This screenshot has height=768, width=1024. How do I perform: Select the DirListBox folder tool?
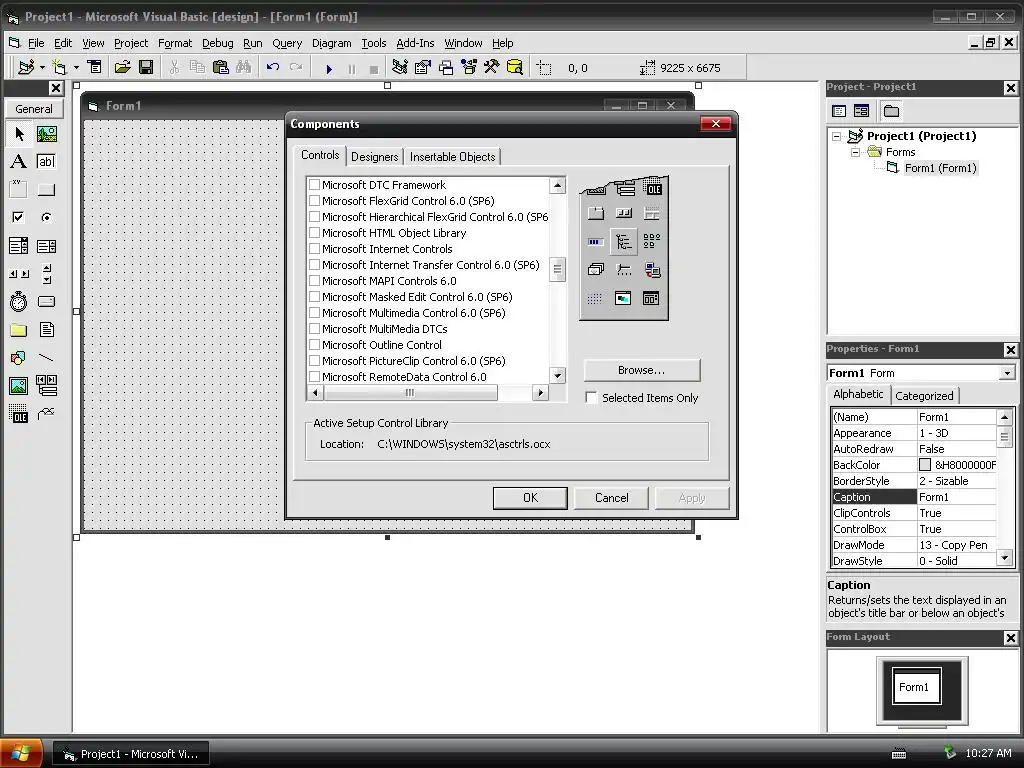pos(19,330)
